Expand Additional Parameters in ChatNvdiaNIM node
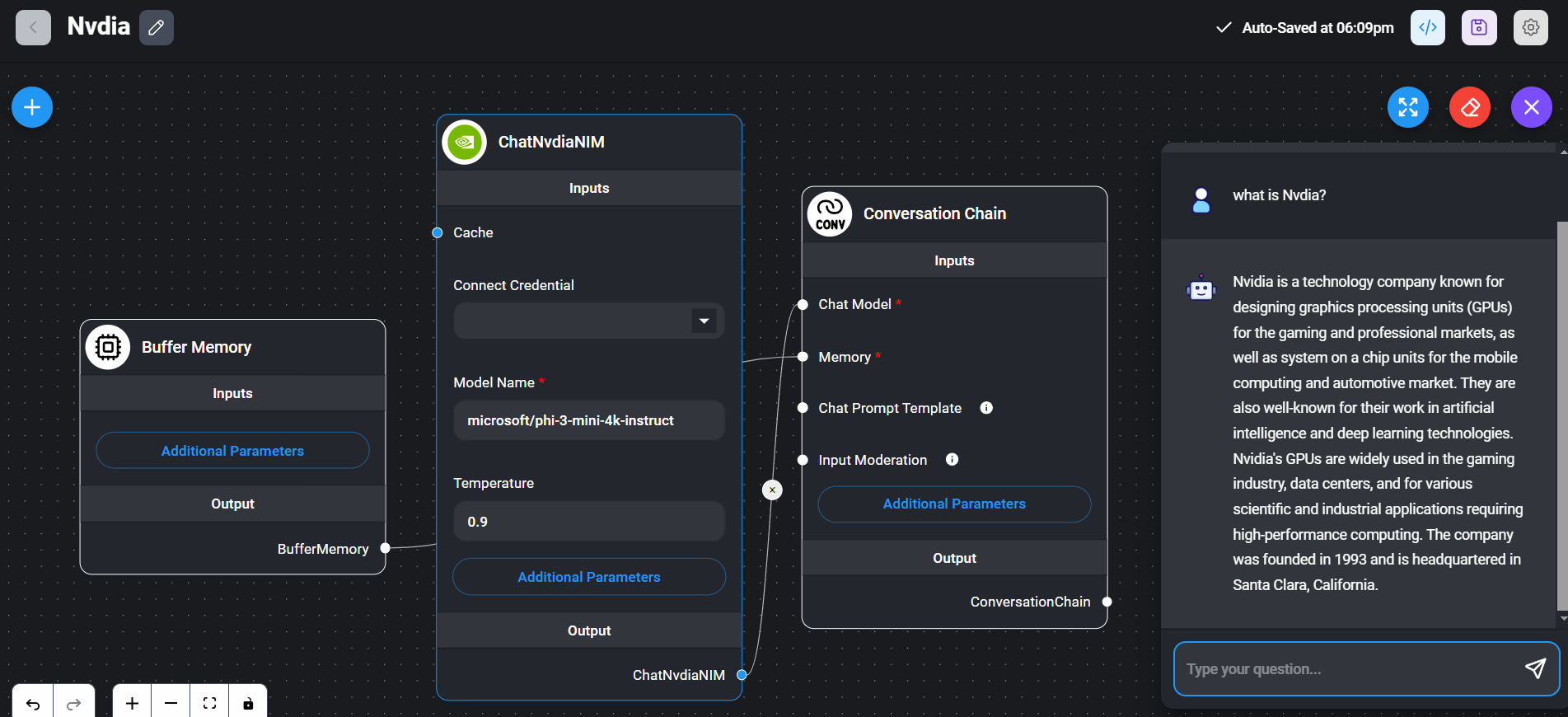The width and height of the screenshot is (1568, 717). 588,577
